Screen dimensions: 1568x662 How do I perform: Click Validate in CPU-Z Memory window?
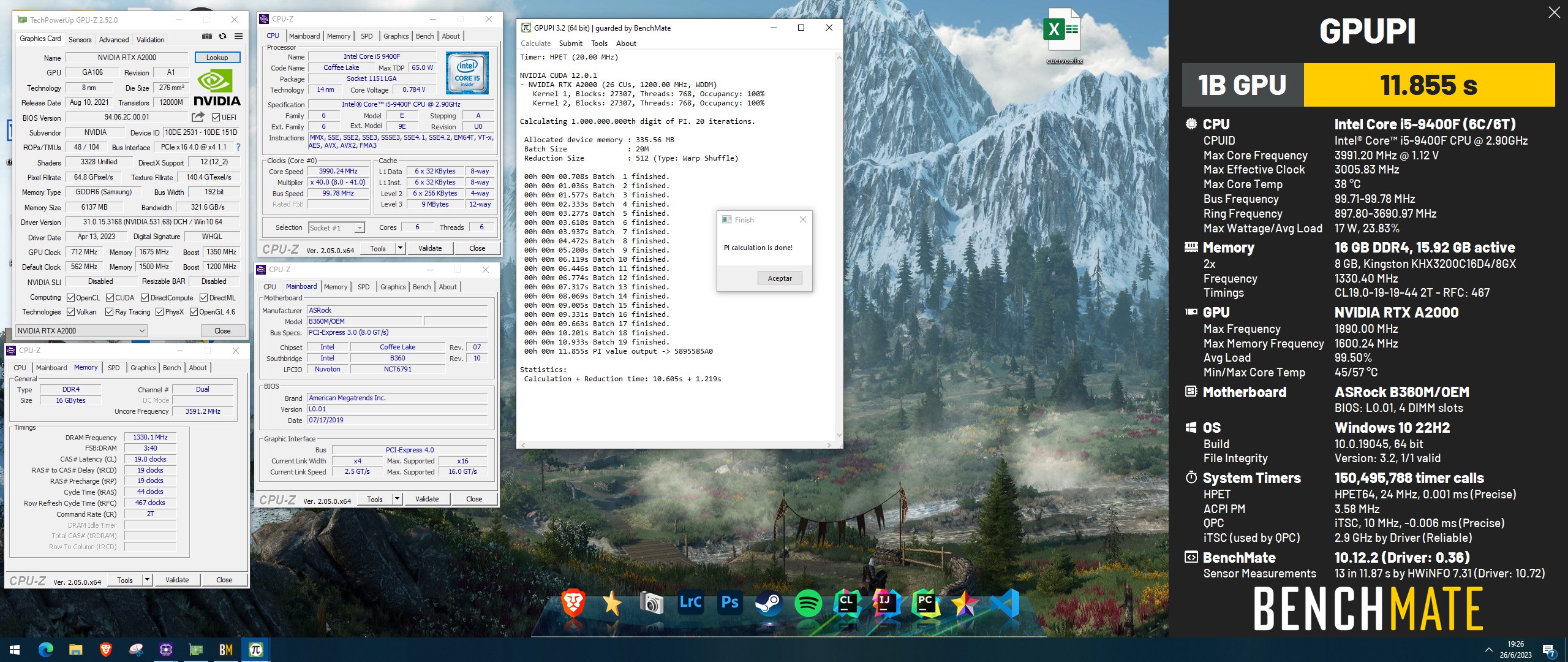coord(177,580)
